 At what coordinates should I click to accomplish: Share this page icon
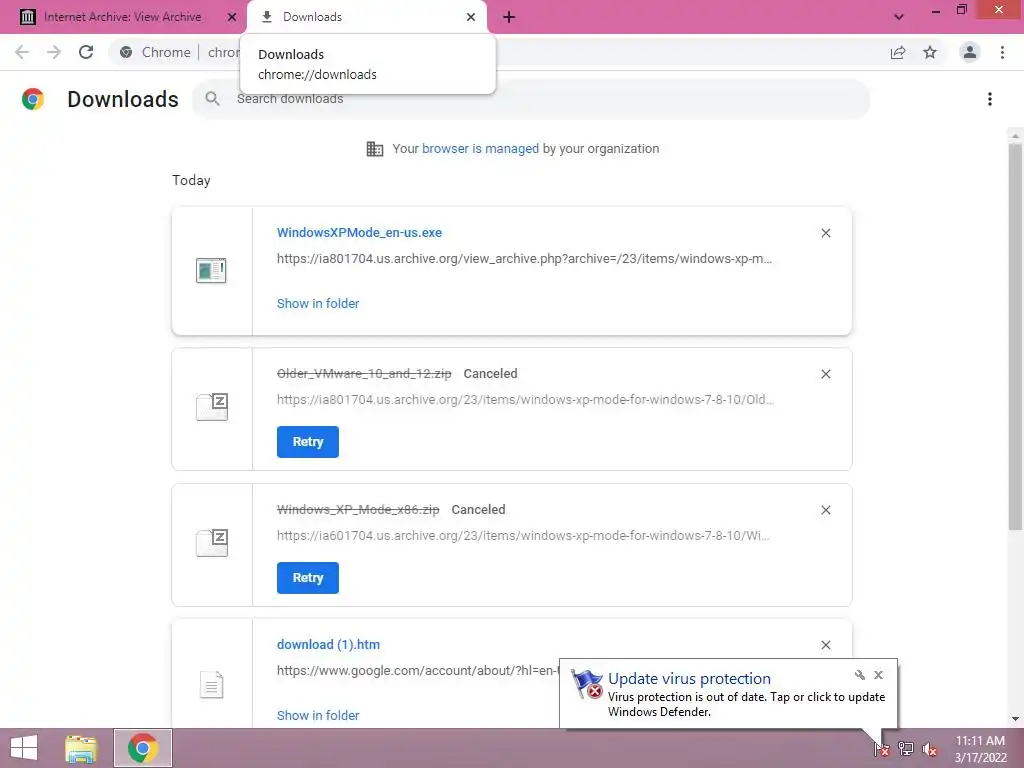898,52
